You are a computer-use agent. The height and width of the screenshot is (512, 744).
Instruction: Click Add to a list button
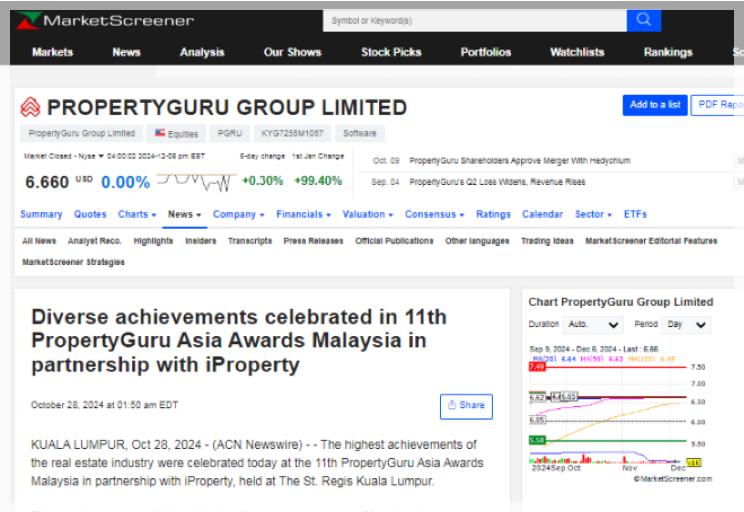coord(655,105)
